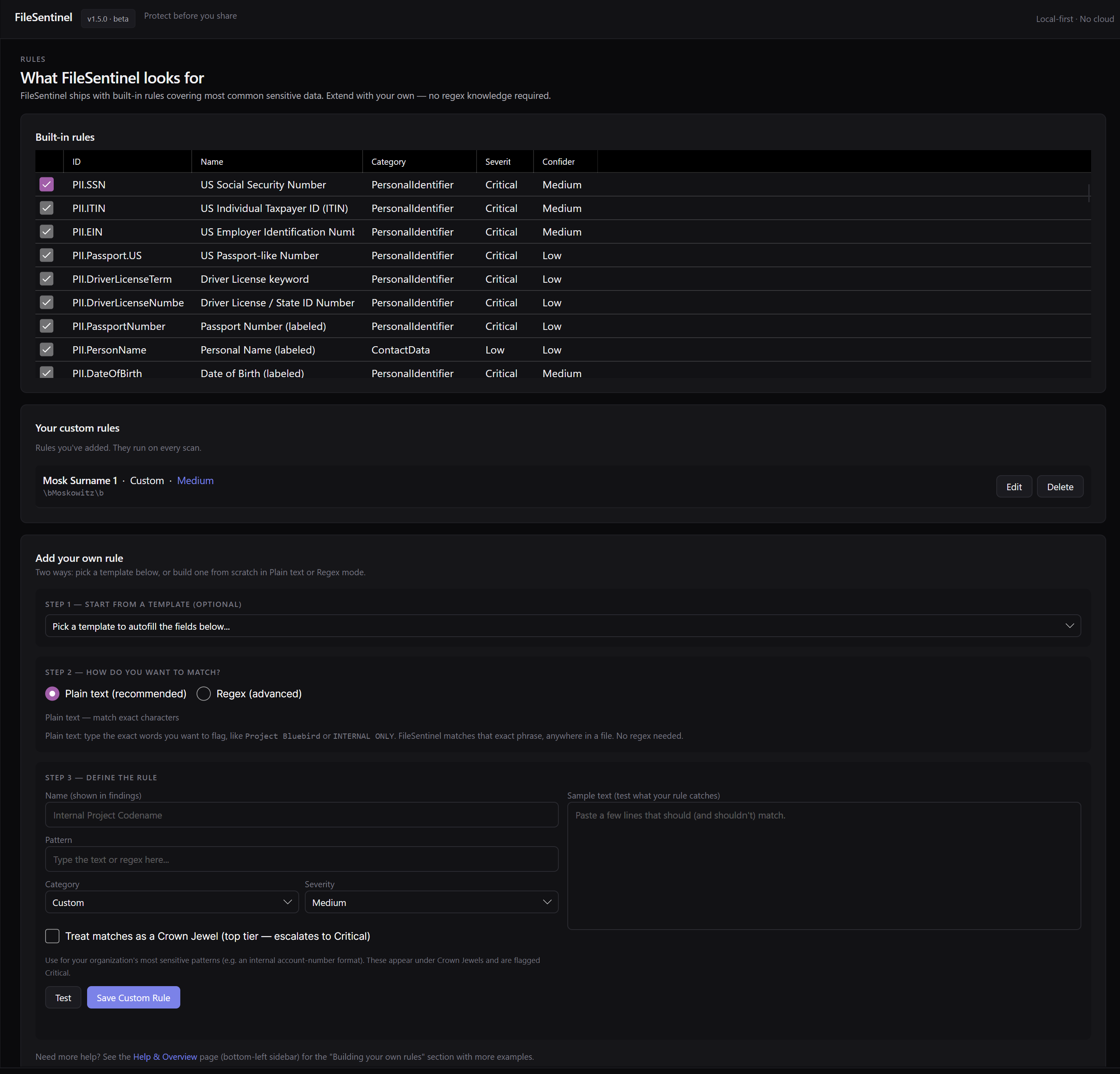
Task: Toggle the PII.DriverLicenseTerm checkbox
Action: coord(46,279)
